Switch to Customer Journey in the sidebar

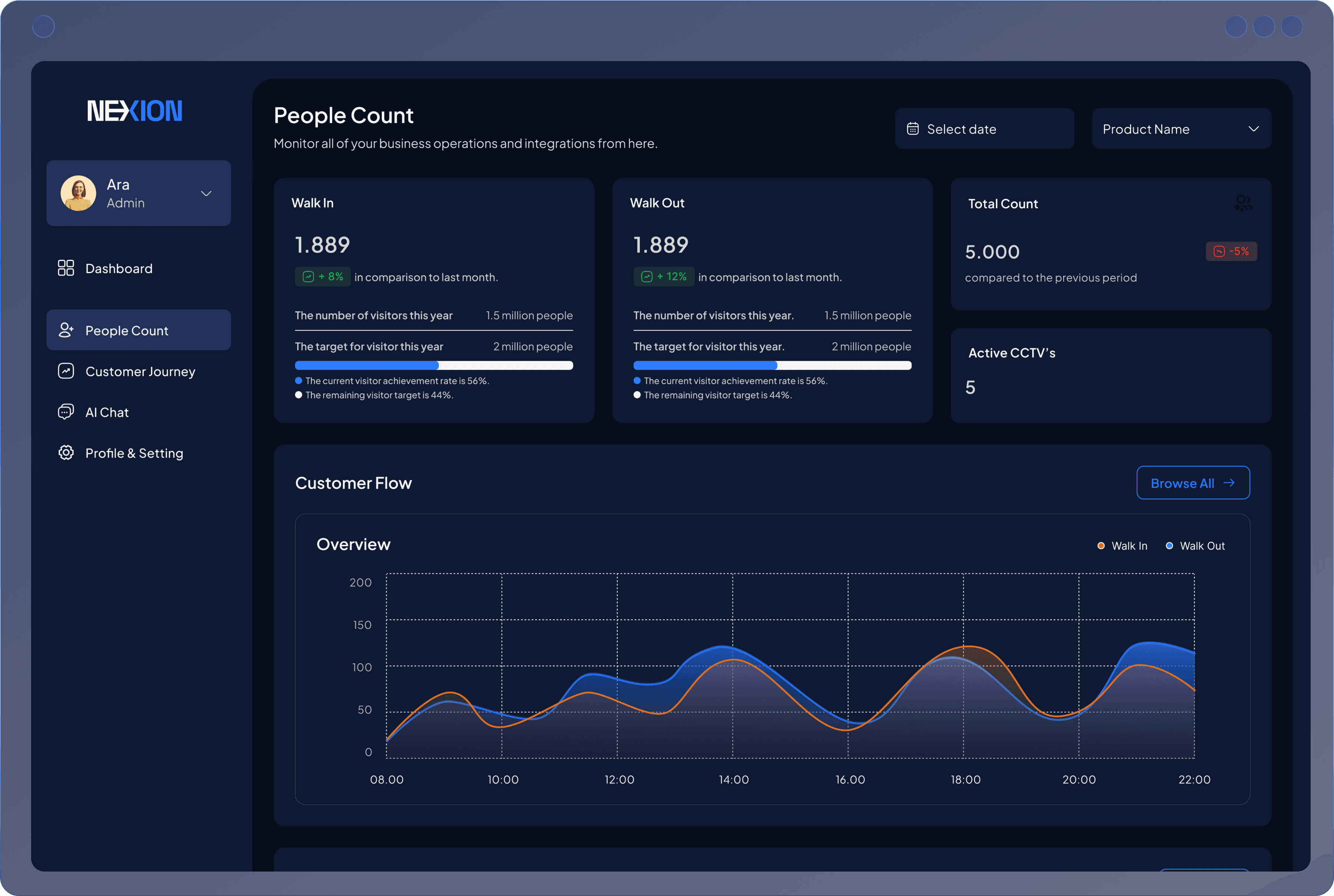[x=140, y=371]
